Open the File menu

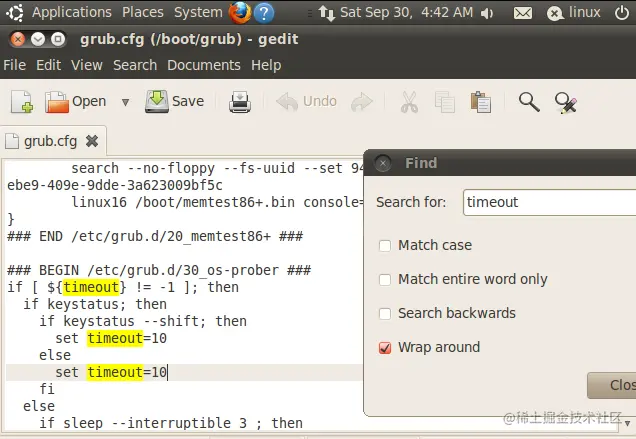pyautogui.click(x=15, y=65)
